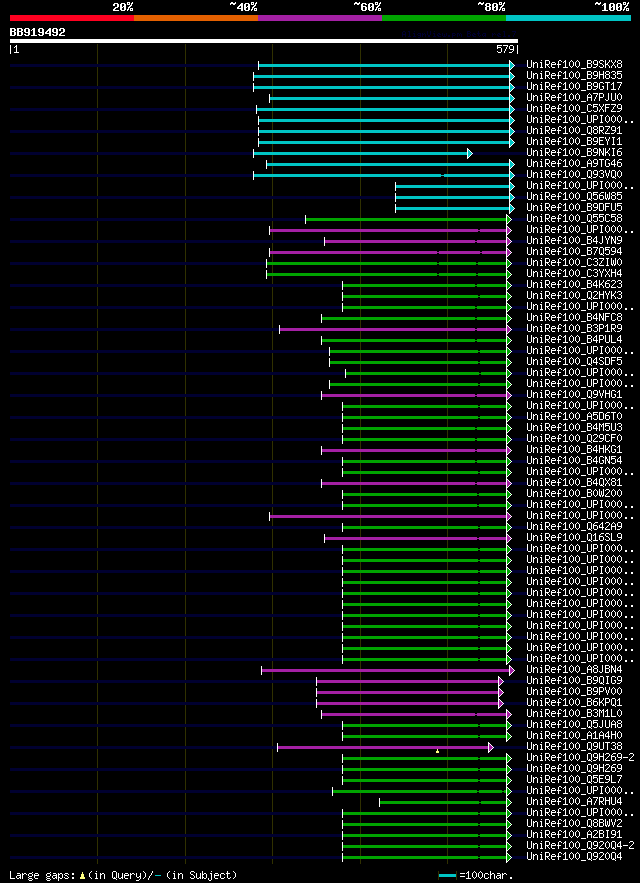Select the white BB919492 query bar
The width and height of the screenshot is (640, 883).
coord(264,41)
